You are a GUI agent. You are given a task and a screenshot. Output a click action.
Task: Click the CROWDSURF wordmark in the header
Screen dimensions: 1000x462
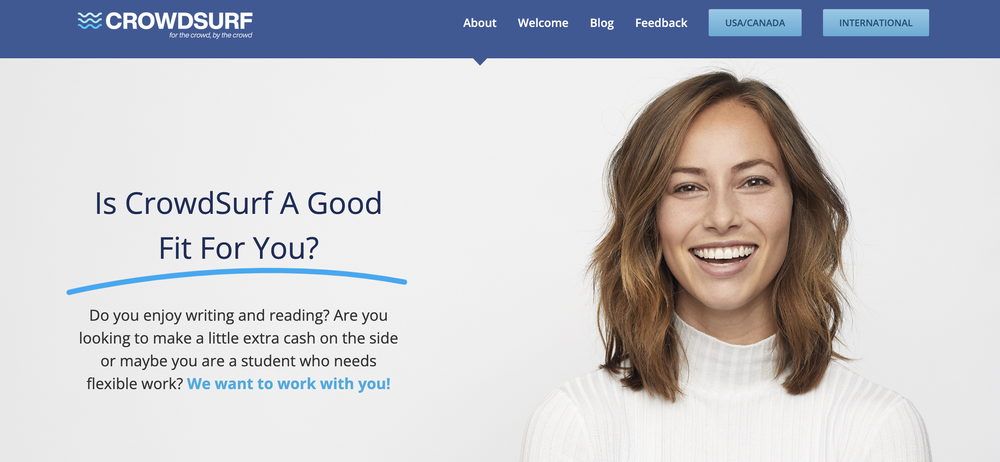(179, 20)
